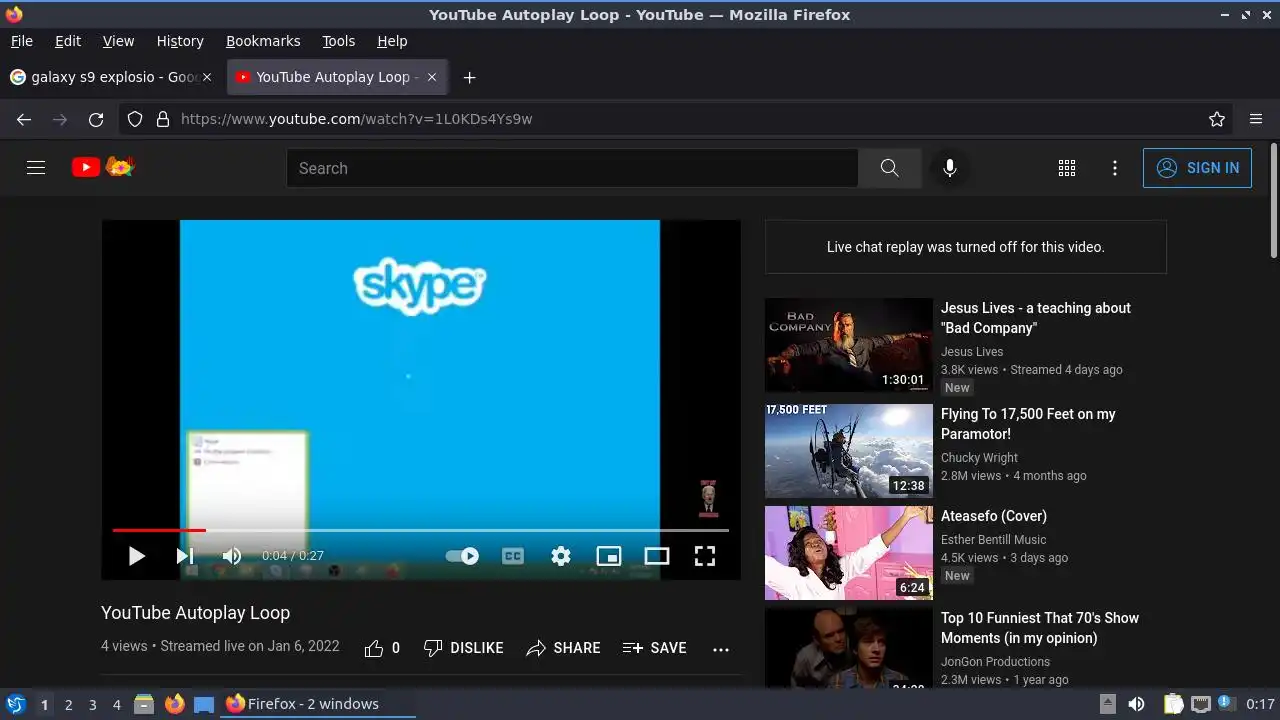The image size is (1280, 720).
Task: Open the player settings gear
Action: [x=561, y=556]
